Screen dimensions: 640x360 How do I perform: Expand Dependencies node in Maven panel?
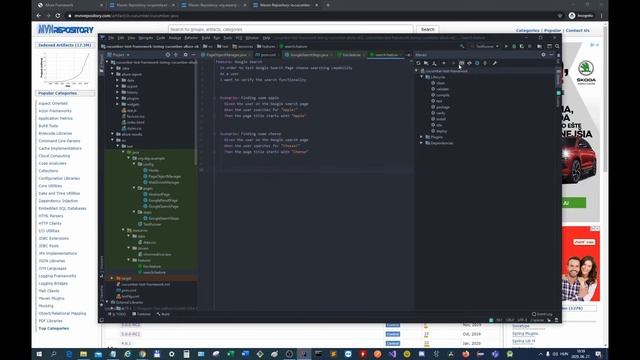point(422,143)
